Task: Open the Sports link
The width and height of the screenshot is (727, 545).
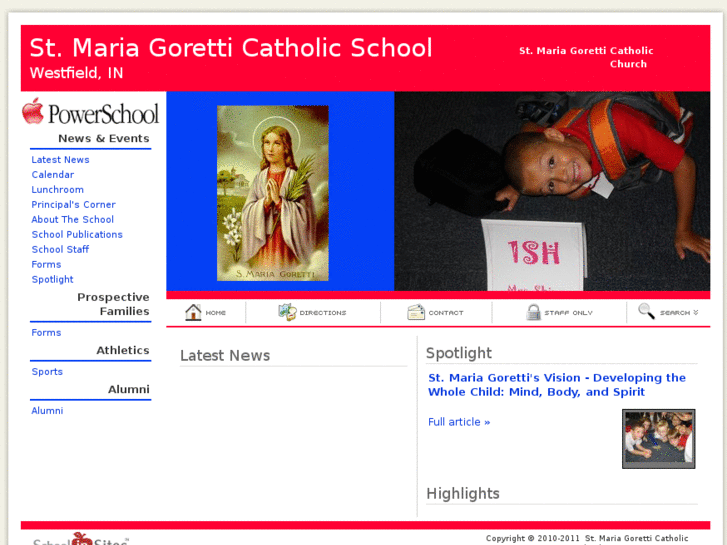Action: click(x=47, y=372)
